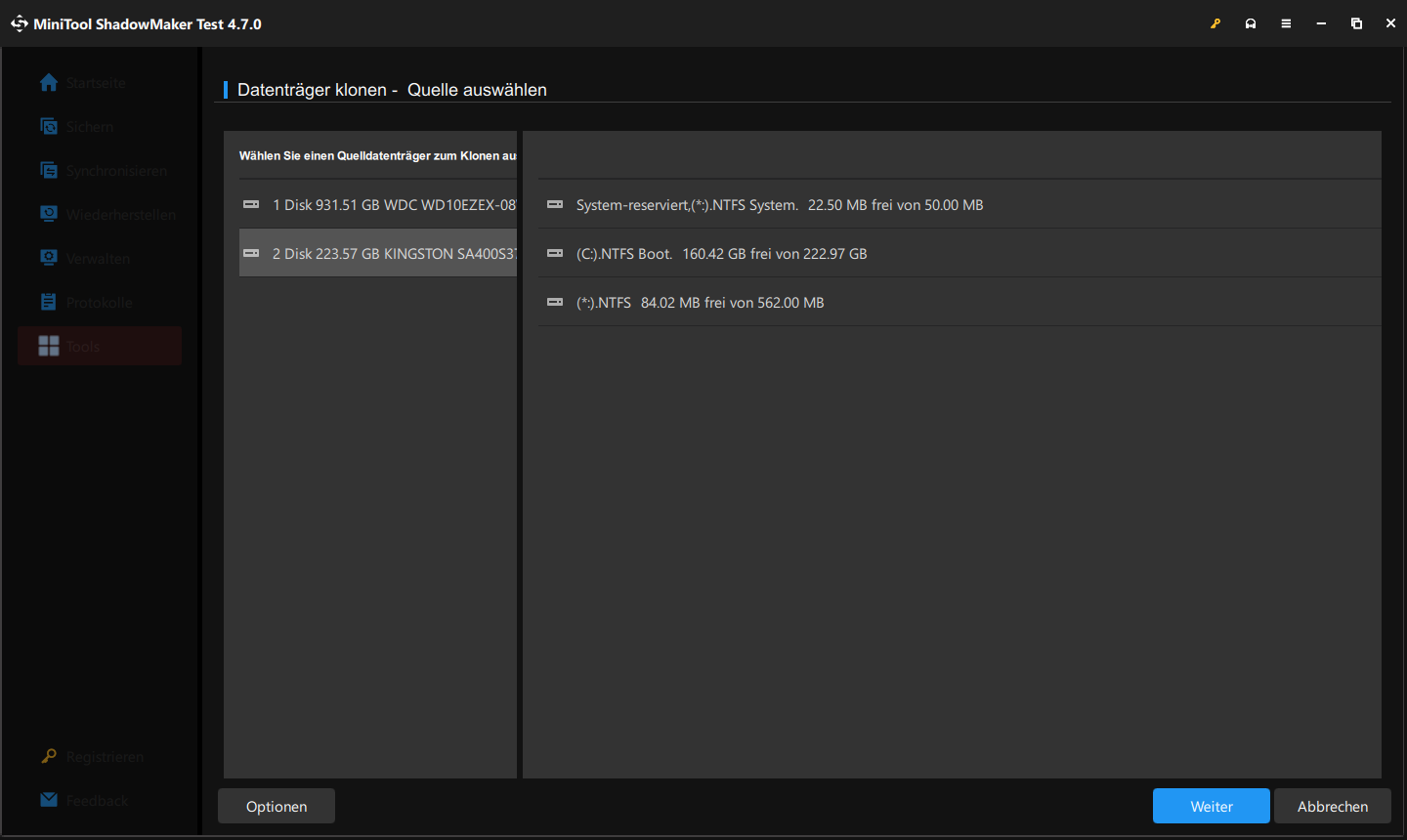The width and height of the screenshot is (1407, 840).
Task: Click the 84.02 MB frei partition row
Action: 959,302
